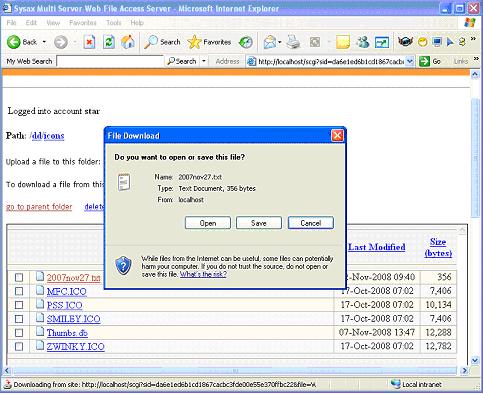483x394 pixels.
Task: Click the chart monitor toolbar icon
Action: click(x=382, y=42)
